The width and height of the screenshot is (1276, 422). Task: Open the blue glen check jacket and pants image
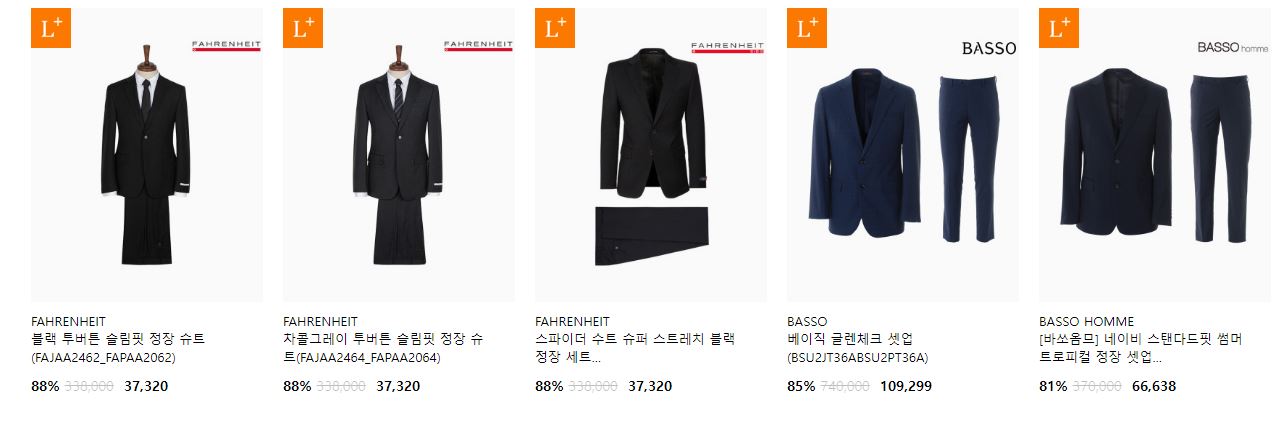[903, 155]
